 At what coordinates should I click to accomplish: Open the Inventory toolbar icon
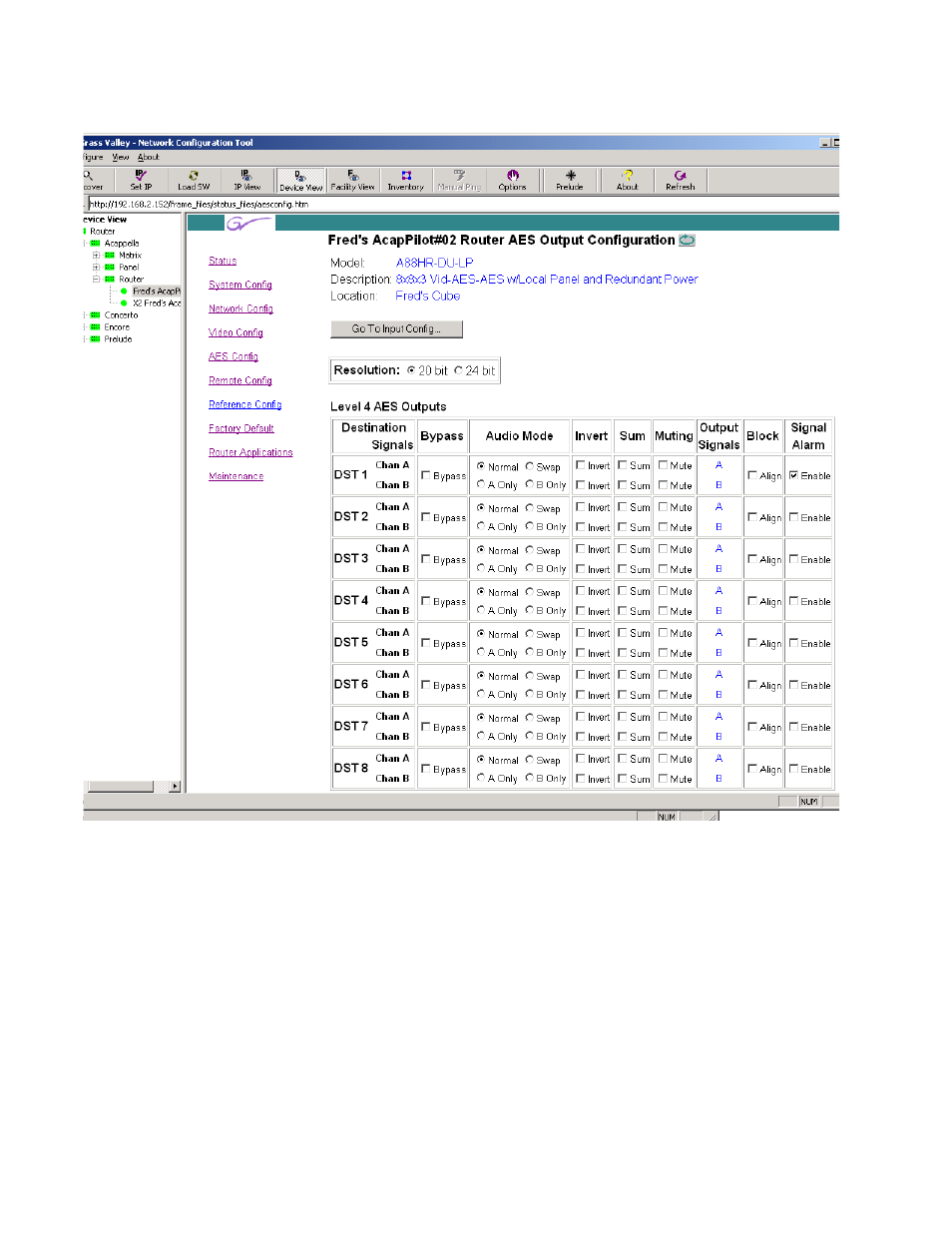click(x=406, y=180)
